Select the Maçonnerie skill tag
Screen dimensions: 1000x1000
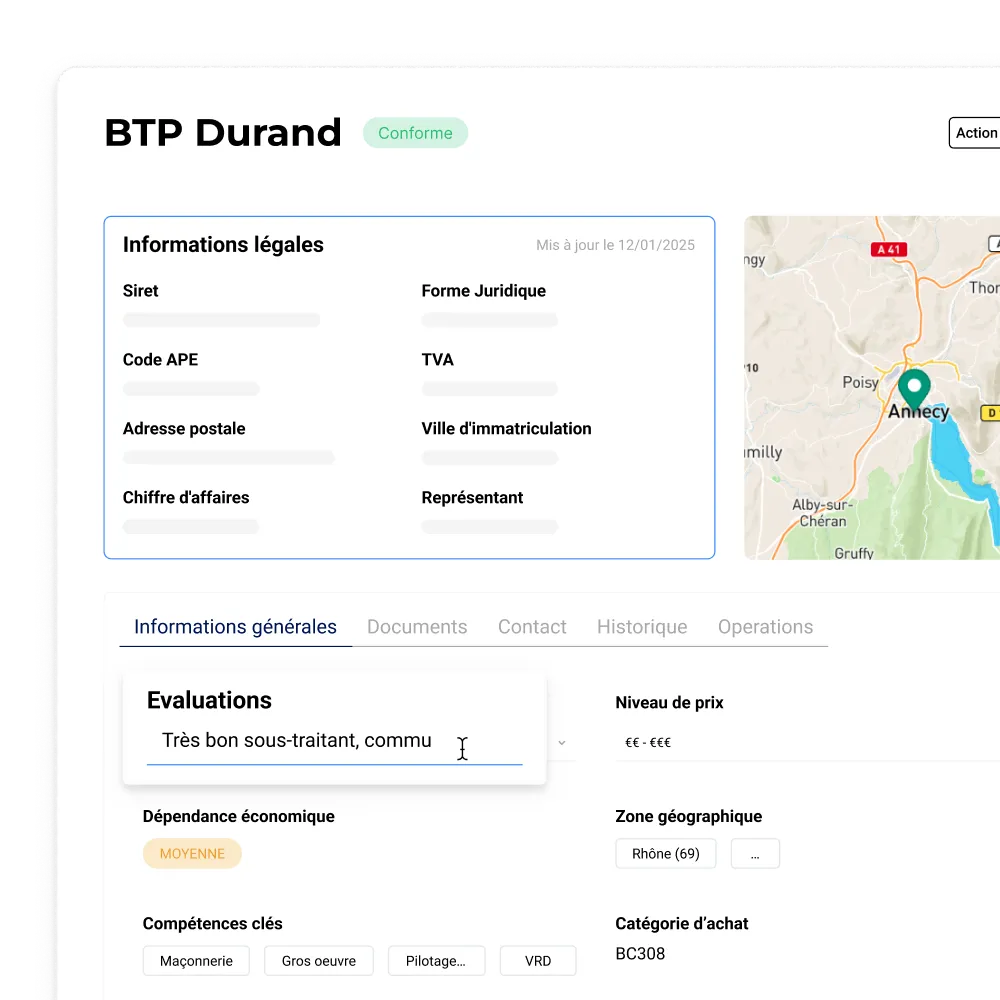(196, 960)
